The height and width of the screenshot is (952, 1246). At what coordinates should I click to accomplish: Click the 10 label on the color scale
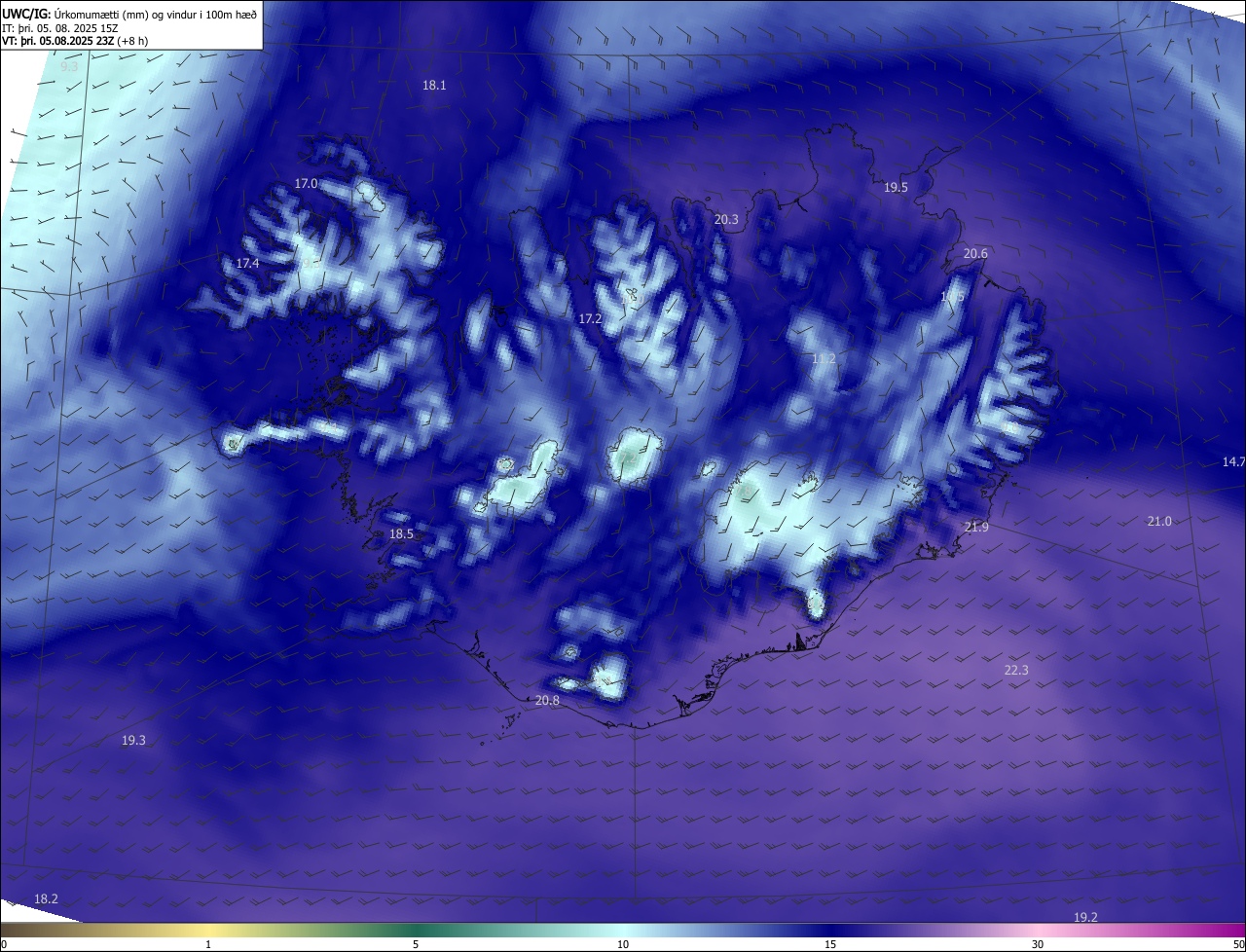tap(623, 944)
